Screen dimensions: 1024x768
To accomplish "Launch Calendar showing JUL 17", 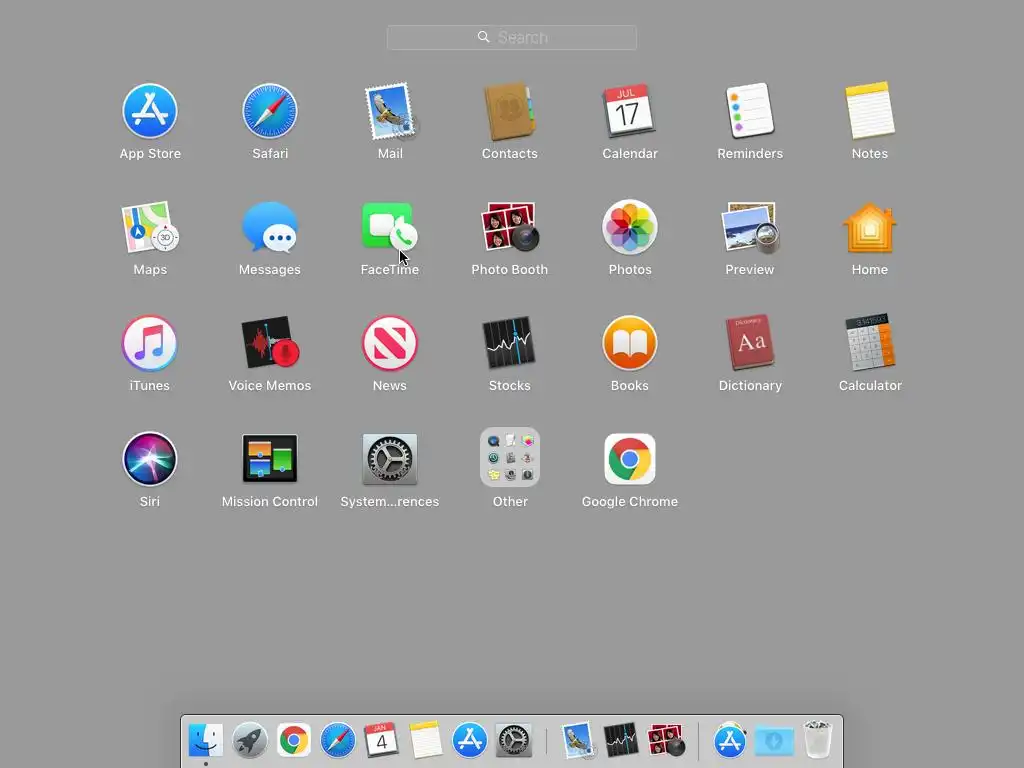I will click(629, 111).
